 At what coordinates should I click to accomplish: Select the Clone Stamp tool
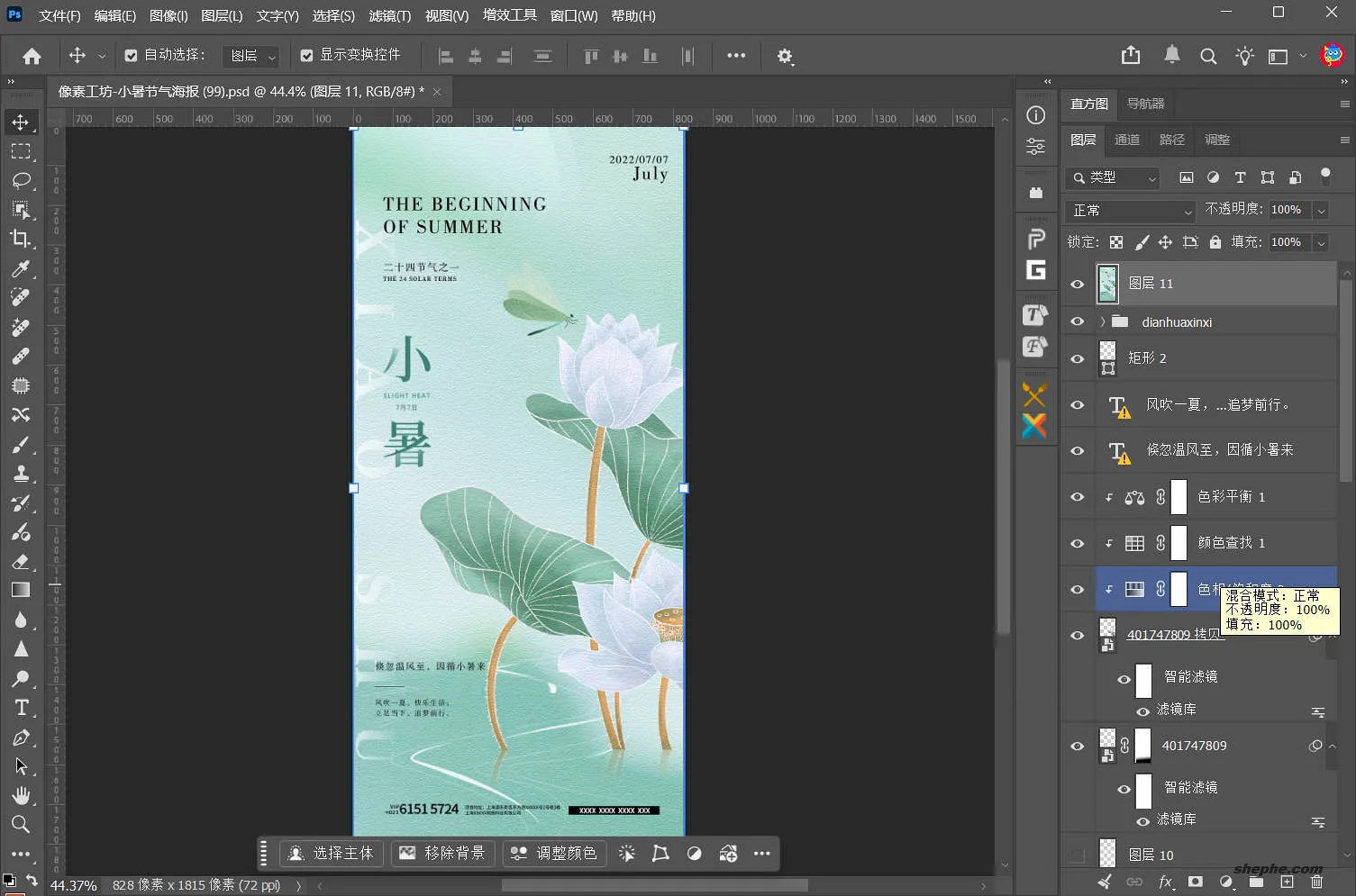pos(21,474)
